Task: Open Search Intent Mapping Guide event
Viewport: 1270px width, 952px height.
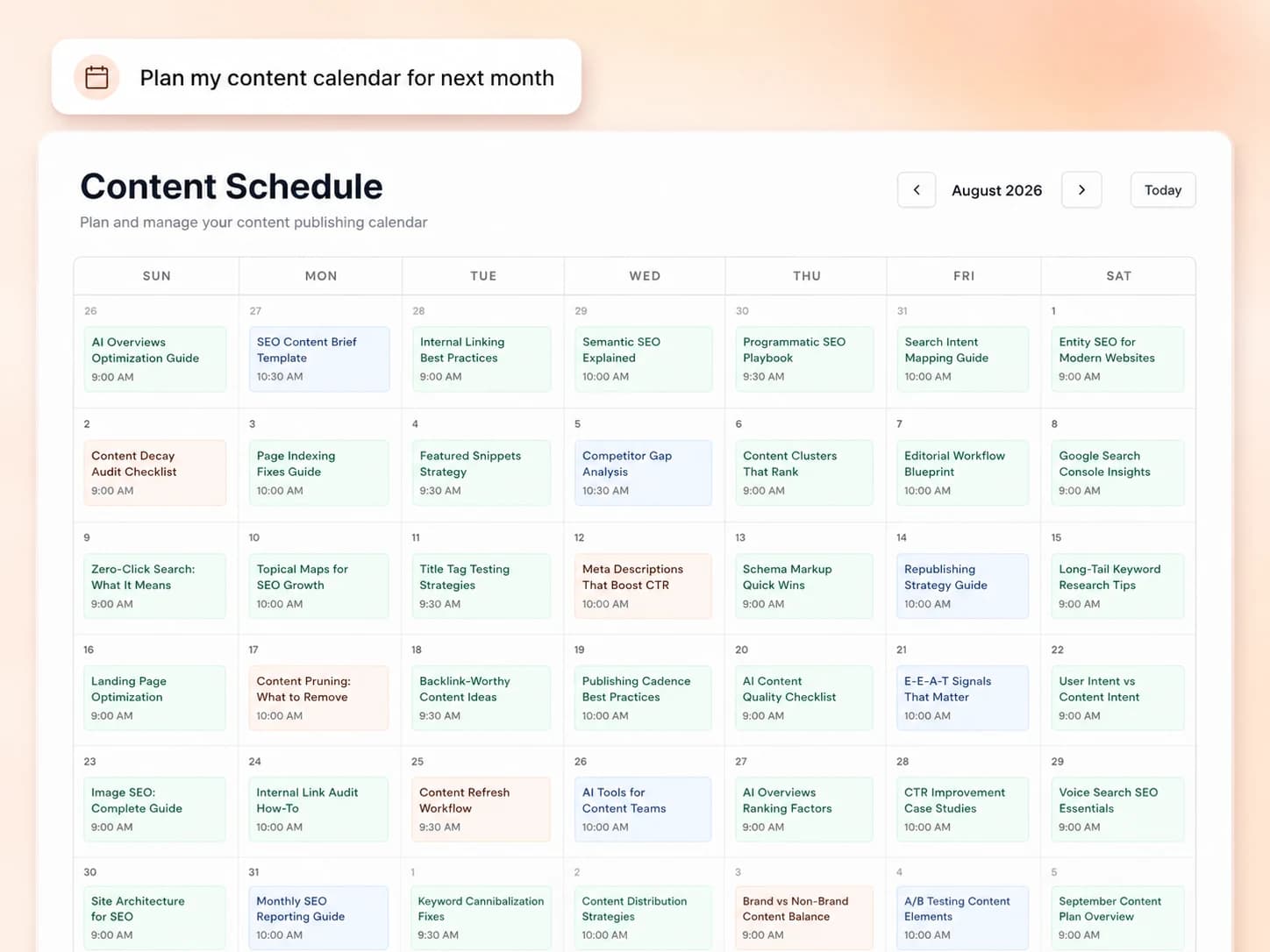Action: click(x=962, y=359)
